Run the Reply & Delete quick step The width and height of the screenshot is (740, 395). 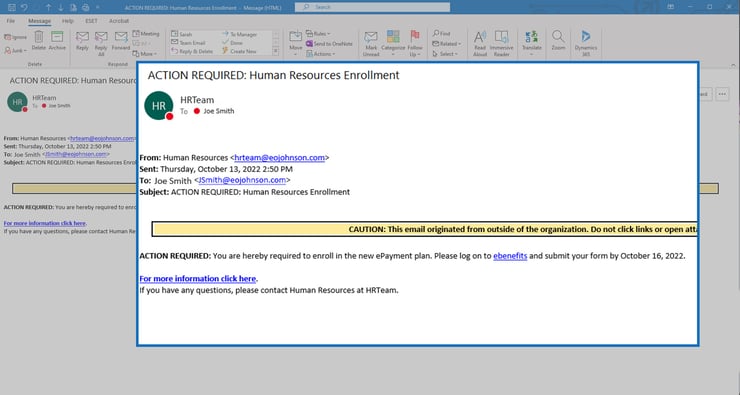pyautogui.click(x=192, y=51)
